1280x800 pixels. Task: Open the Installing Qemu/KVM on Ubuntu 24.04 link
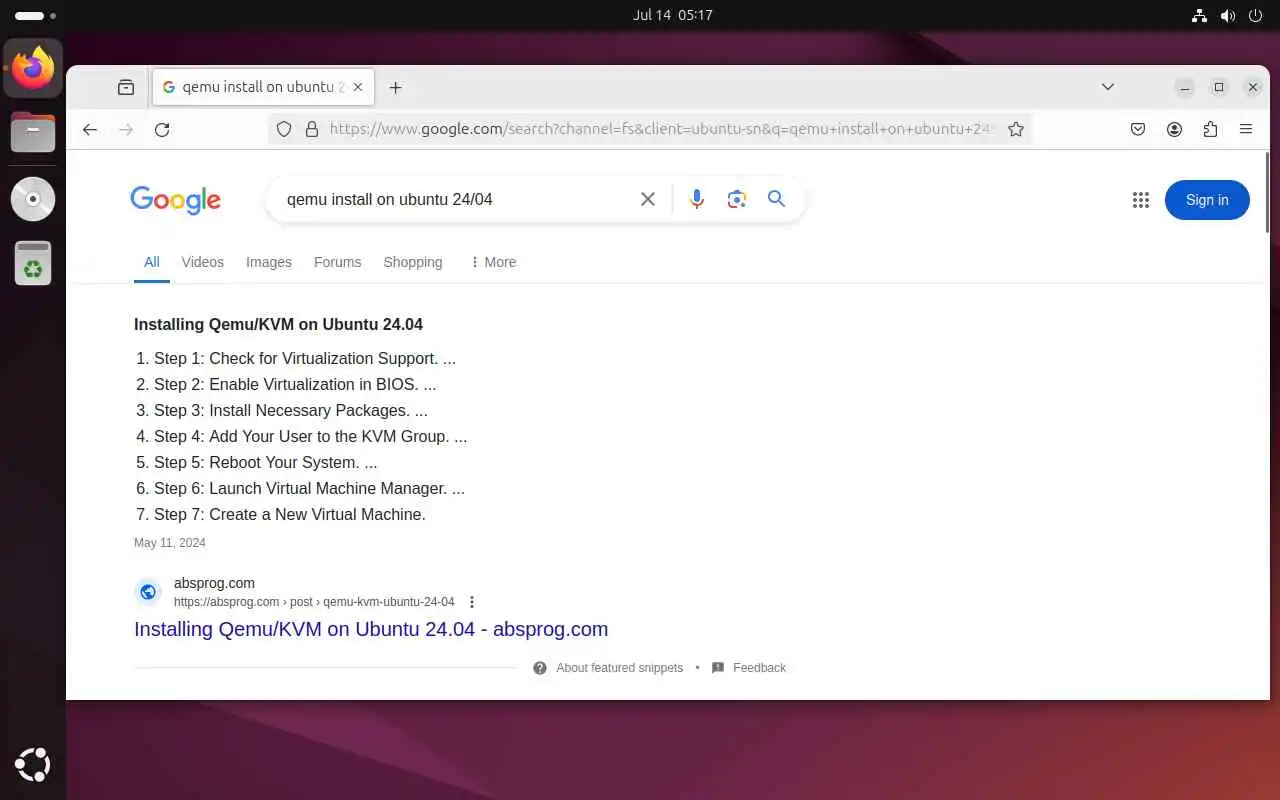pos(371,629)
